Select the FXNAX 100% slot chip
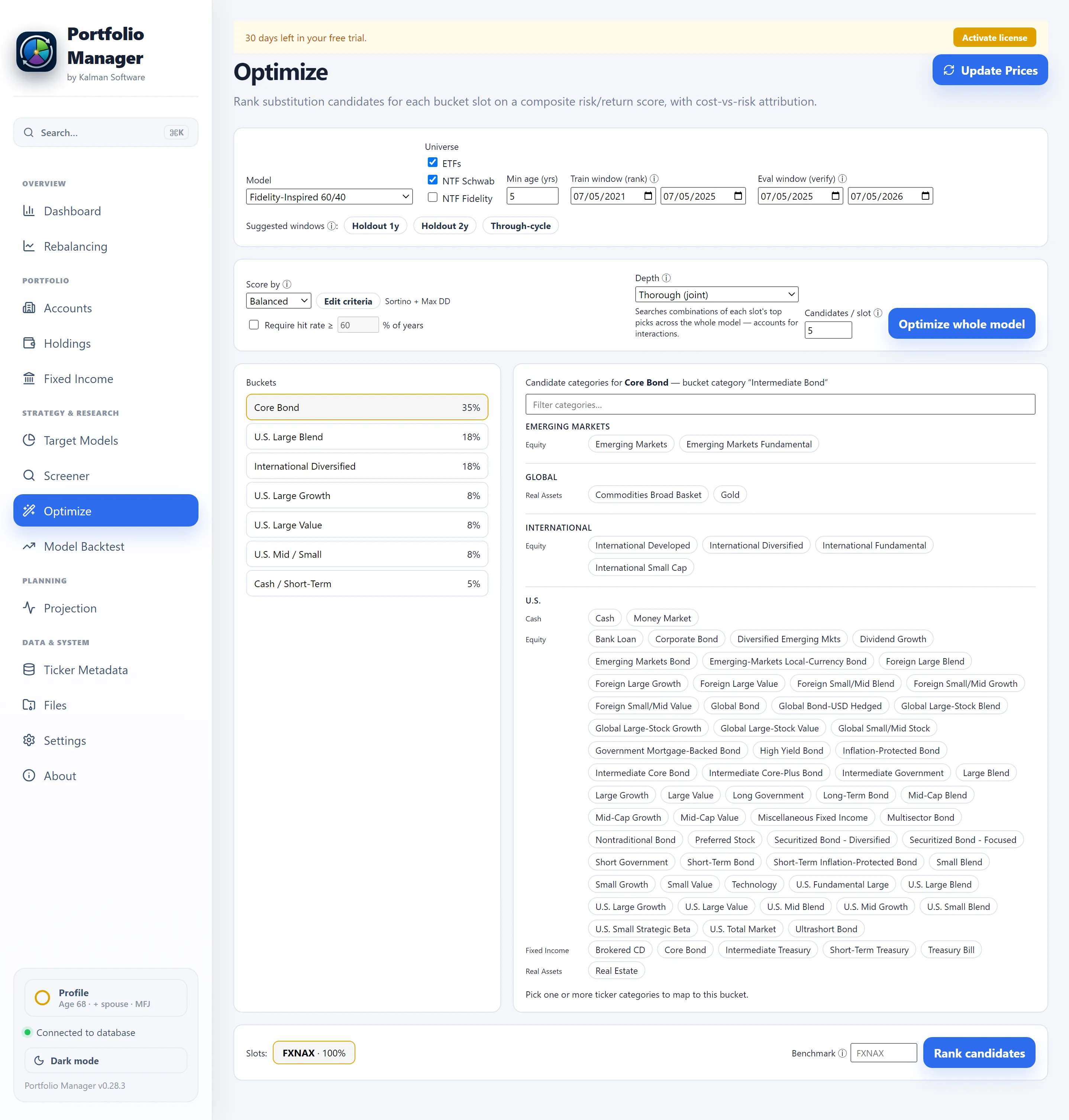The width and height of the screenshot is (1069, 1120). click(x=314, y=1053)
